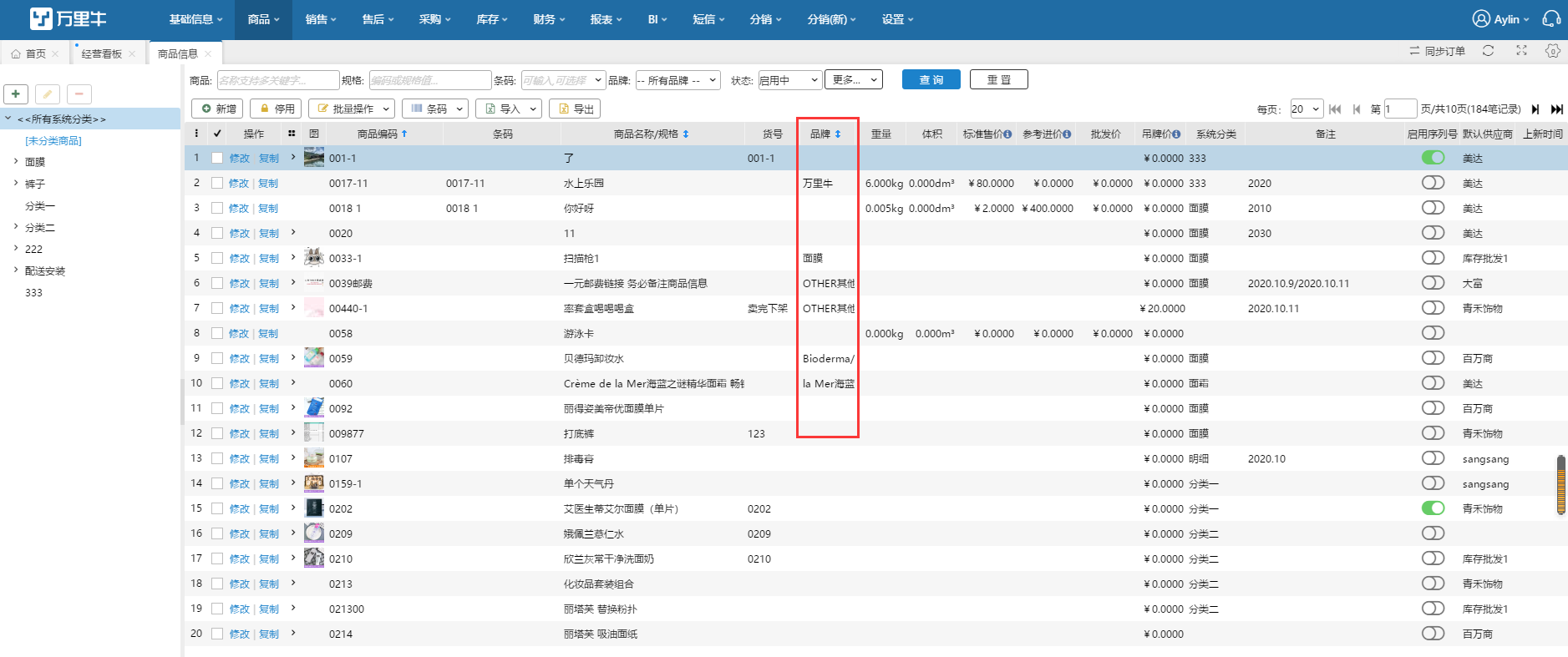Click thumbnail of product 0033-1
Viewport: 1568px width, 657px height.
tap(314, 257)
